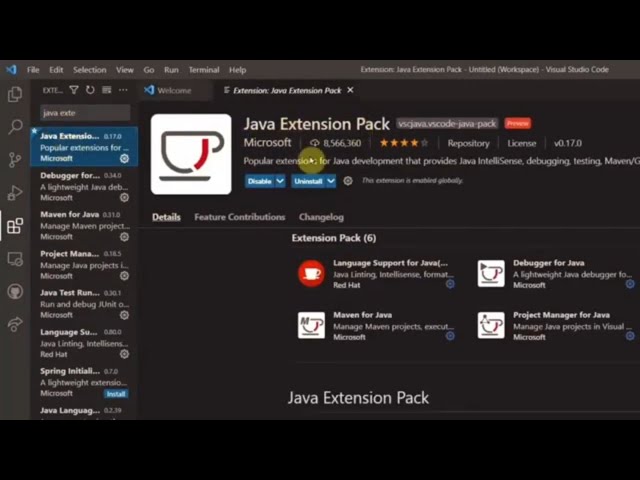Expand the Disable button dropdown arrow
This screenshot has height=480, width=640.
280,181
